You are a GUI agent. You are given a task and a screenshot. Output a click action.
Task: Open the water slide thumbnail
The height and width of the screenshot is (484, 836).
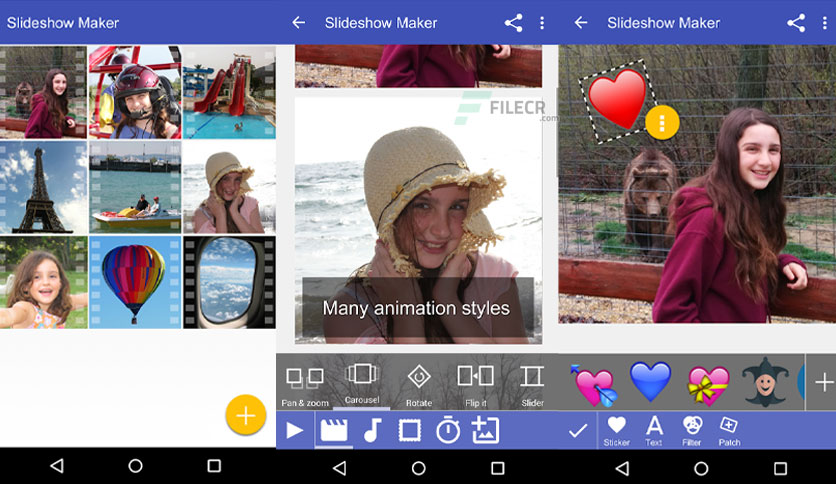229,92
